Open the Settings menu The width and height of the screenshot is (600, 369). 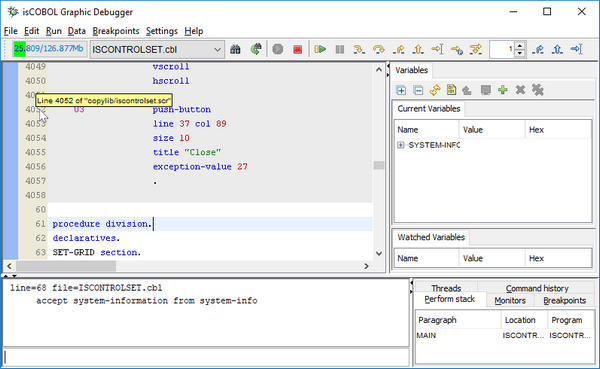coord(161,31)
